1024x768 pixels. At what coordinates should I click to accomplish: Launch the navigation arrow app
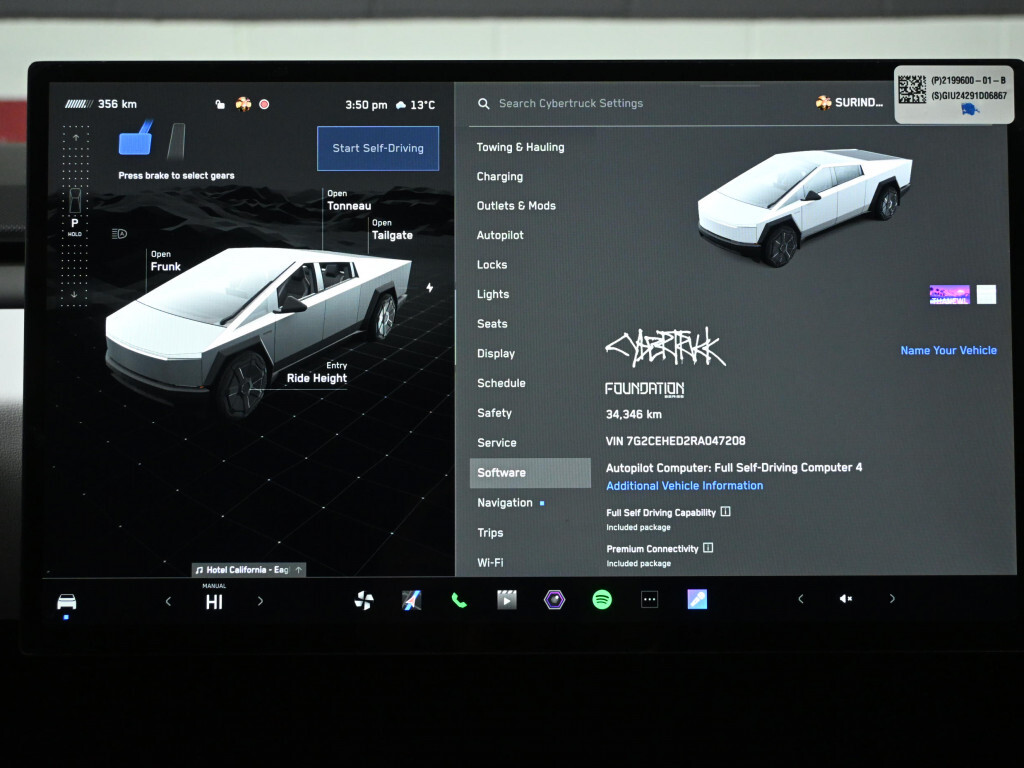(x=411, y=600)
